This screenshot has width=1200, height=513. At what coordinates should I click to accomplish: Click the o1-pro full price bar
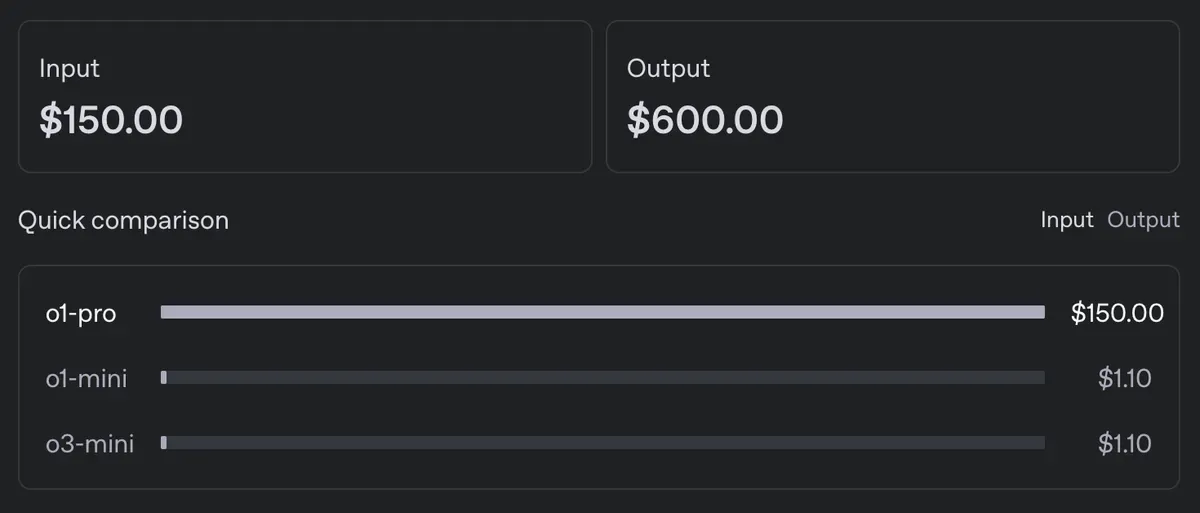click(603, 313)
